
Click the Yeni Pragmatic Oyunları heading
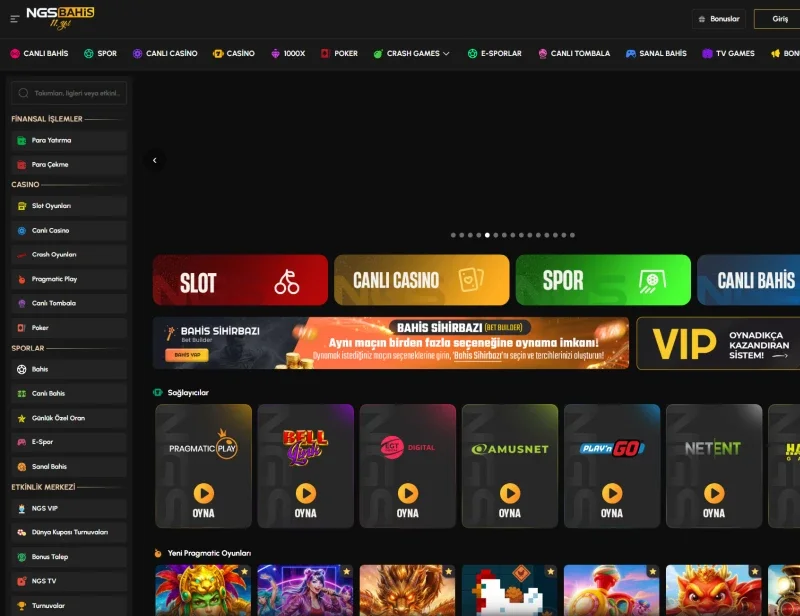click(x=209, y=553)
